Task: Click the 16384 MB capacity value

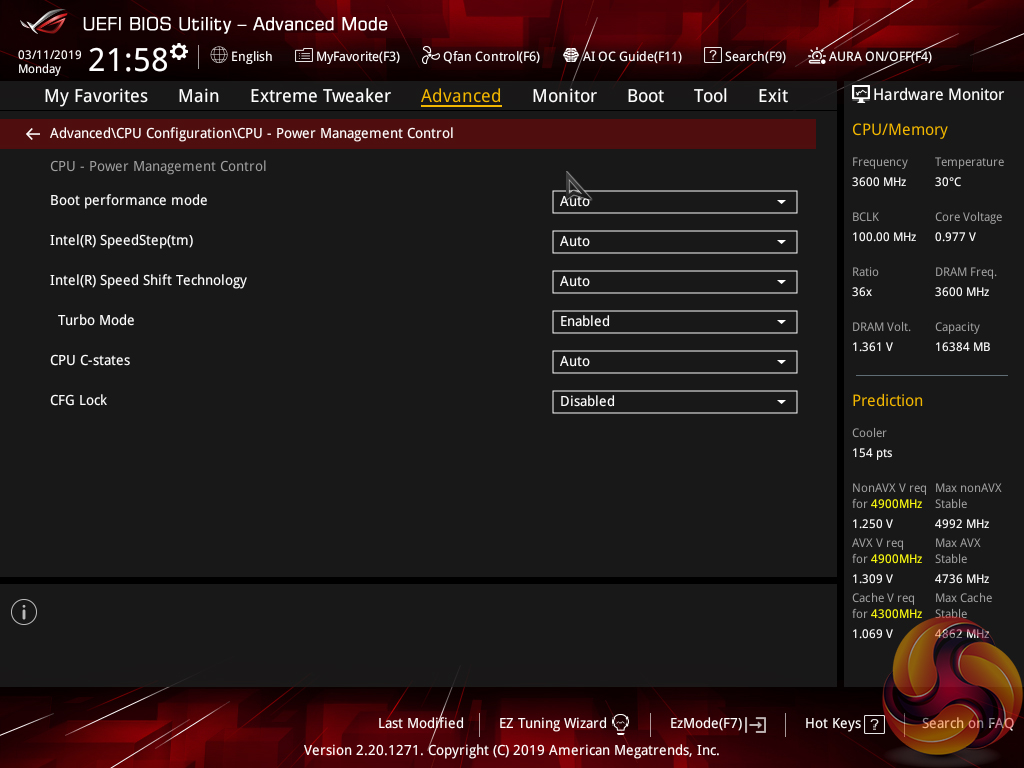Action: [962, 347]
